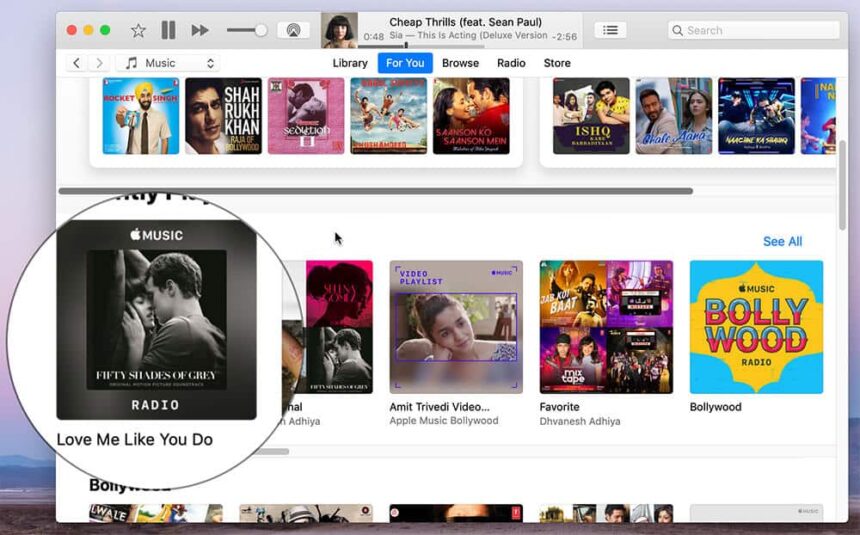Open the Ishq album cover
The width and height of the screenshot is (860, 535).
(x=591, y=116)
